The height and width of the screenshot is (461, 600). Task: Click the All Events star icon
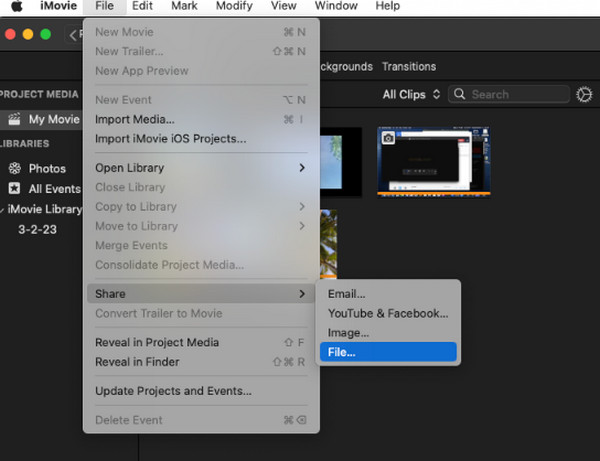15,188
